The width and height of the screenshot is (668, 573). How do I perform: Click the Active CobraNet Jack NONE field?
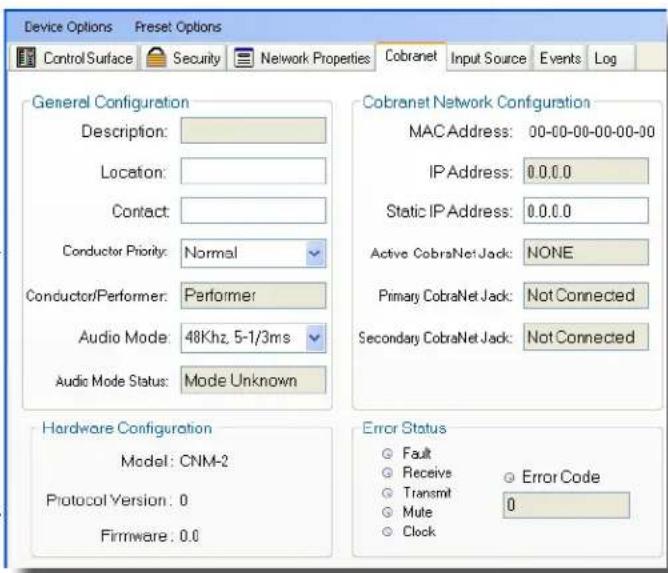[586, 253]
